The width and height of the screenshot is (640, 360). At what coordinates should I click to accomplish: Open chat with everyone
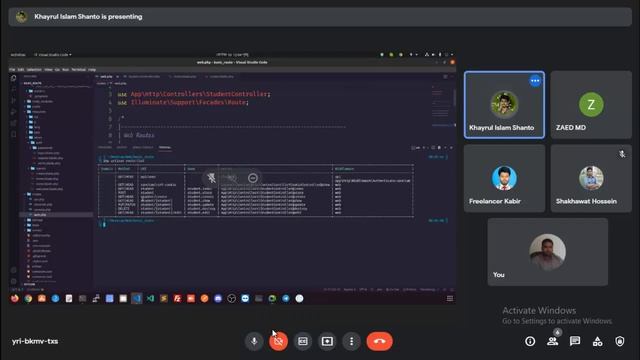point(575,341)
